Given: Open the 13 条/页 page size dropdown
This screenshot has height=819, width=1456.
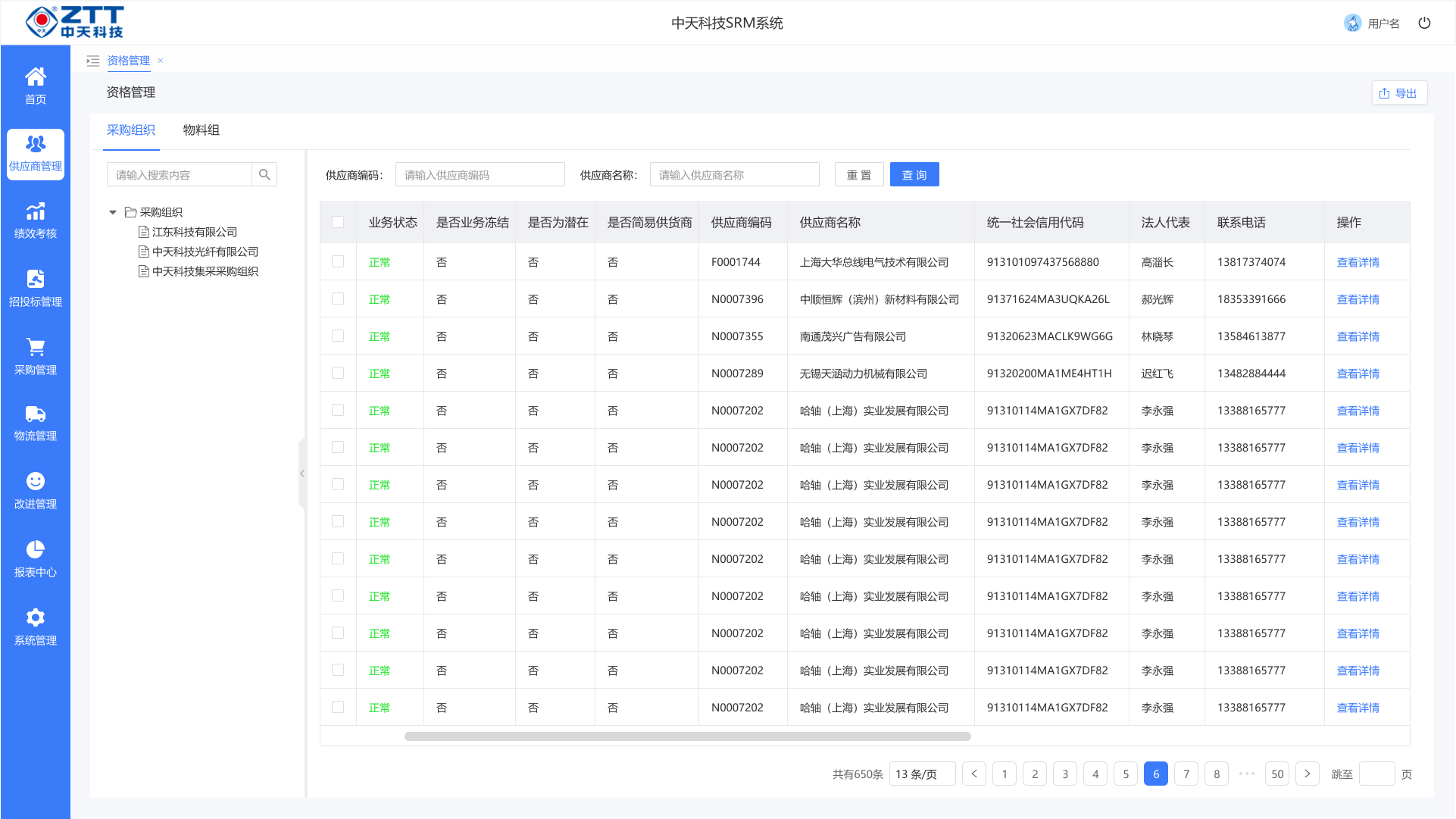Looking at the screenshot, I should click(x=922, y=774).
